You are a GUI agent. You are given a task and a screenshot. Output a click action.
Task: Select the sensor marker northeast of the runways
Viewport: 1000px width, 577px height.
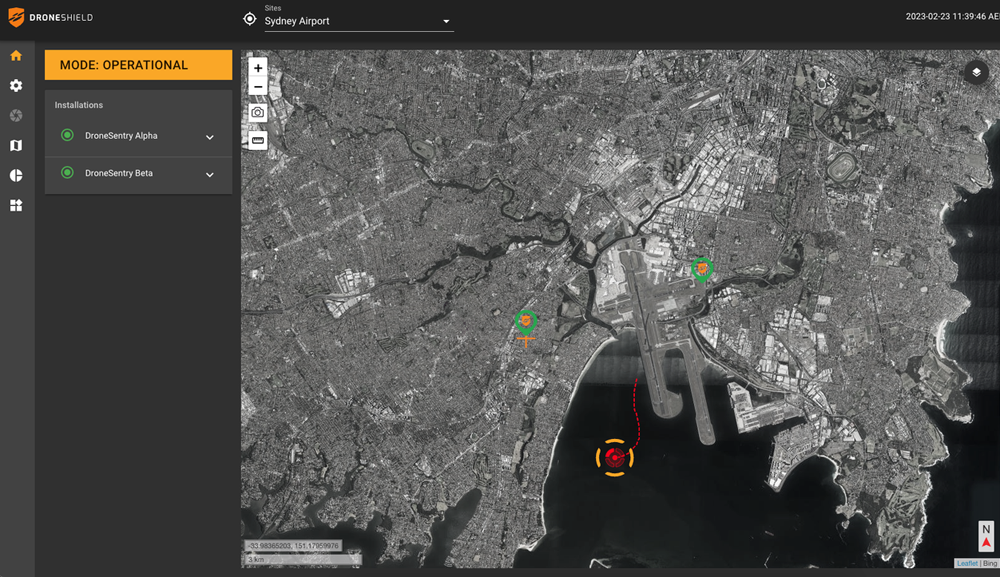[702, 270]
